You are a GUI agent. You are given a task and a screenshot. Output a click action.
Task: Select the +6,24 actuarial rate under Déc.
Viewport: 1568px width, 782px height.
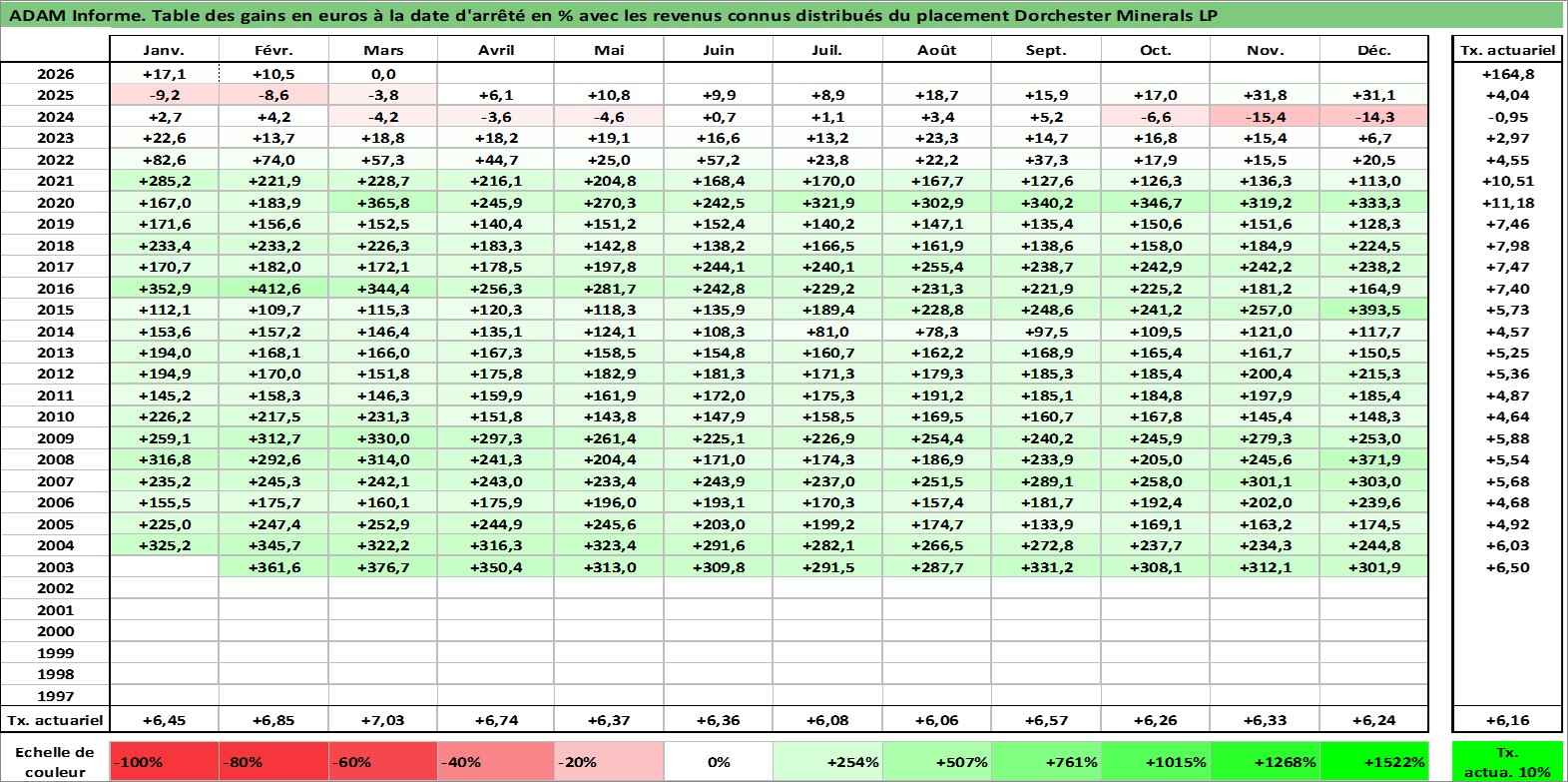1373,720
